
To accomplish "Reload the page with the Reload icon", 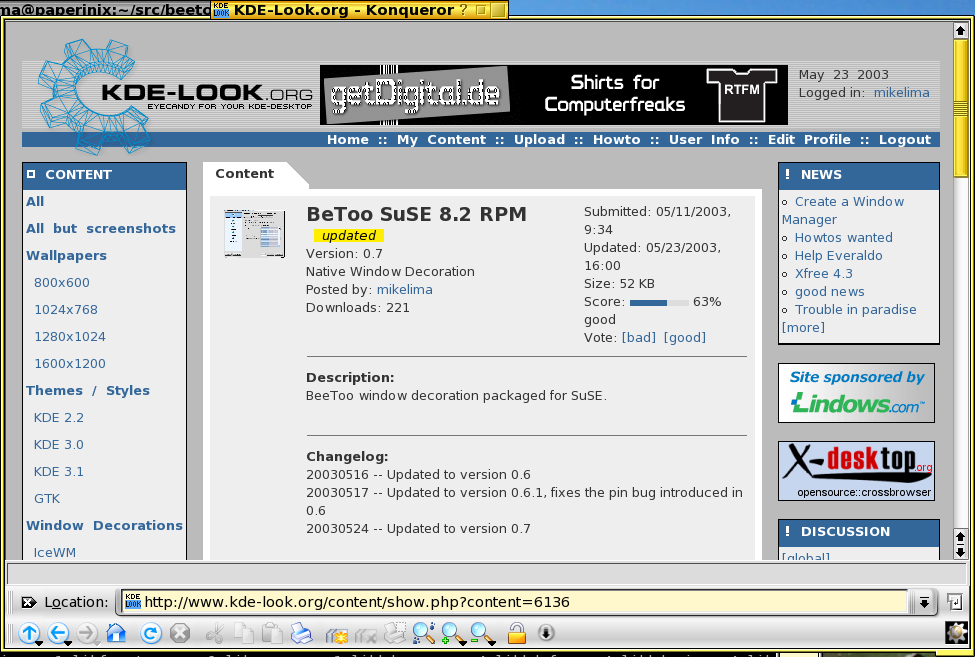I will point(150,633).
